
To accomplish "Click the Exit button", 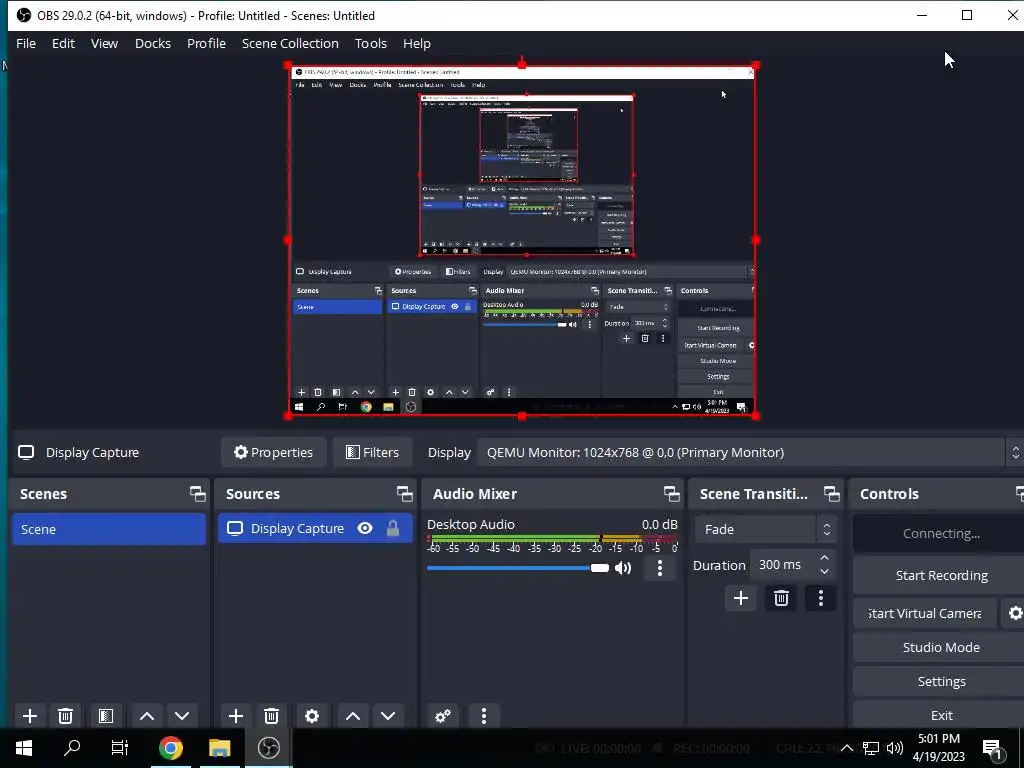I will [x=941, y=715].
